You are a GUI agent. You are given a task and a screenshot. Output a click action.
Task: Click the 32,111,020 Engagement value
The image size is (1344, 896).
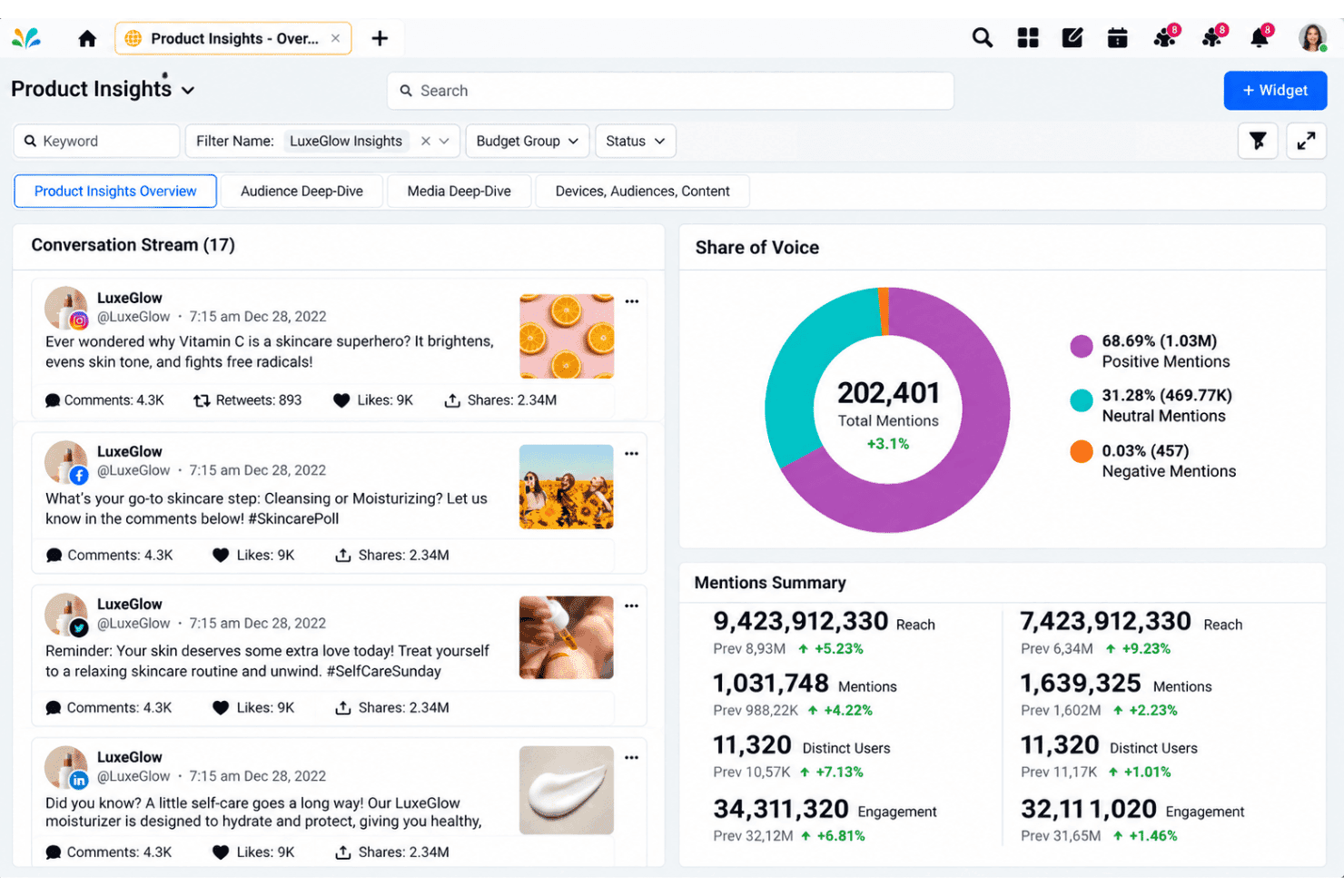[1088, 809]
